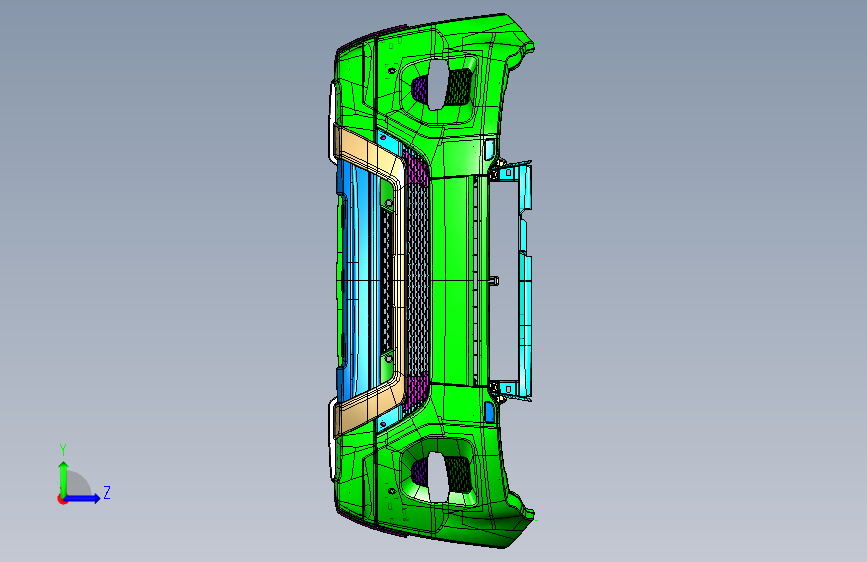The width and height of the screenshot is (867, 562).
Task: Pick the cyan mounting bracket on the right side
Action: tap(525, 280)
